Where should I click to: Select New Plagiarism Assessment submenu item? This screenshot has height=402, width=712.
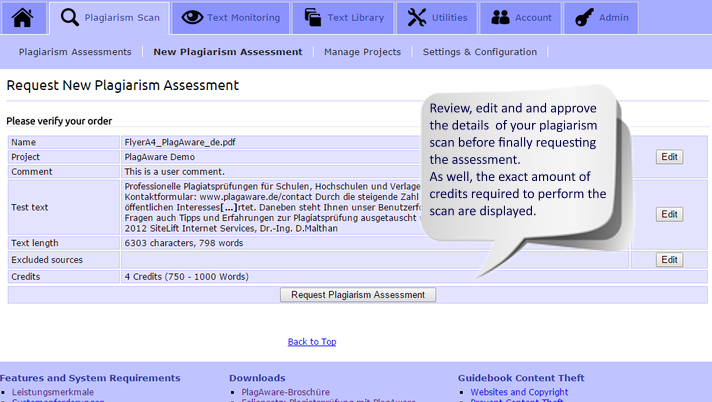tap(227, 52)
